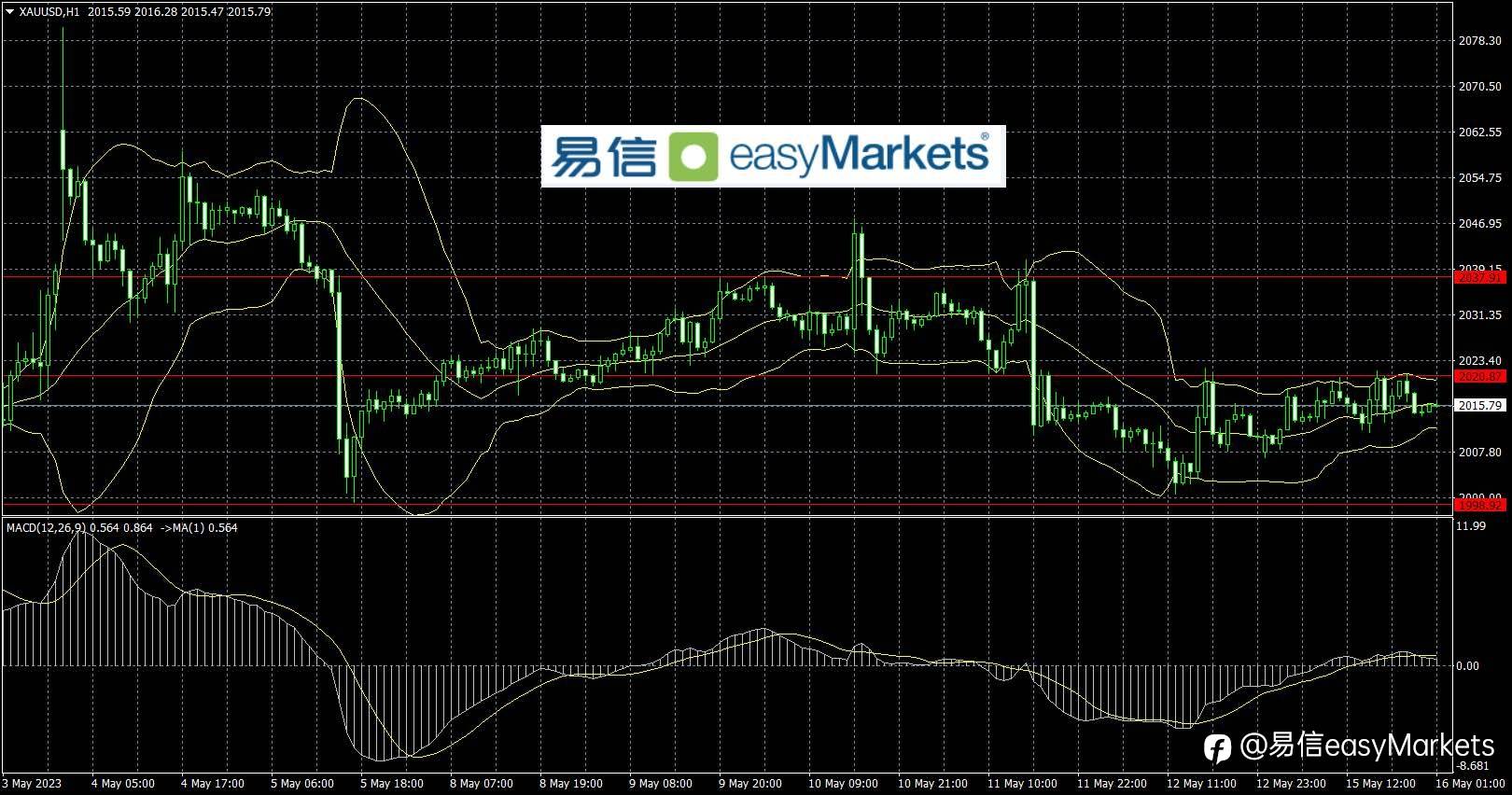Click the 2007.80 price scale value

click(x=1479, y=453)
